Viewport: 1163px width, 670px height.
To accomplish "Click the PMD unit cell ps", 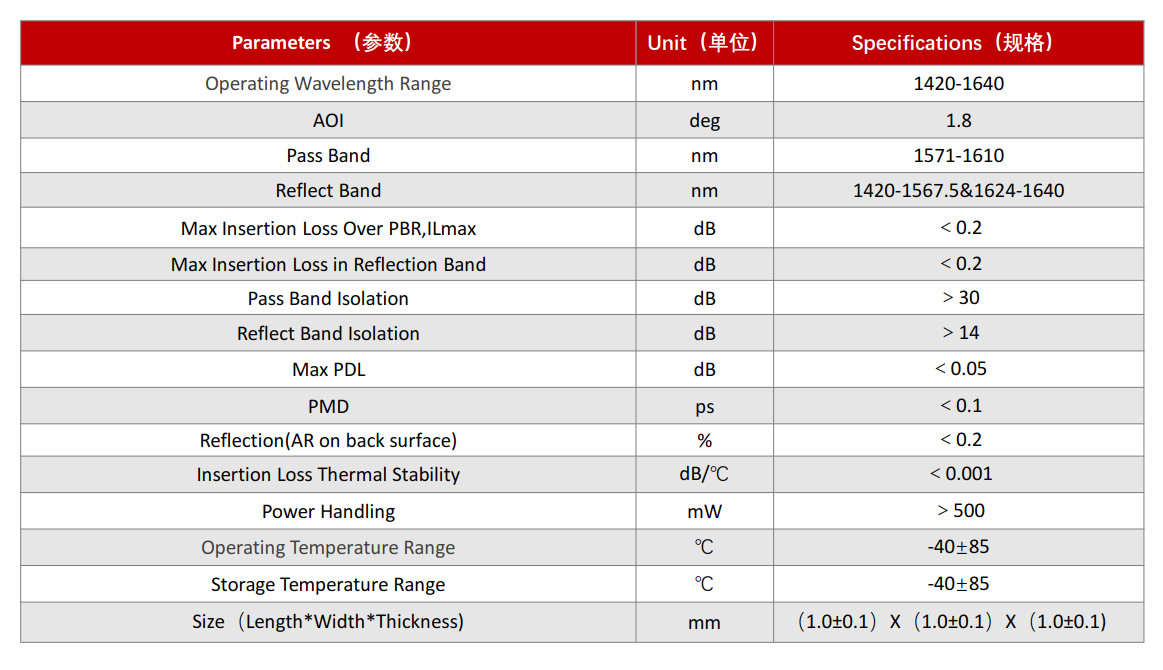I will [x=704, y=406].
